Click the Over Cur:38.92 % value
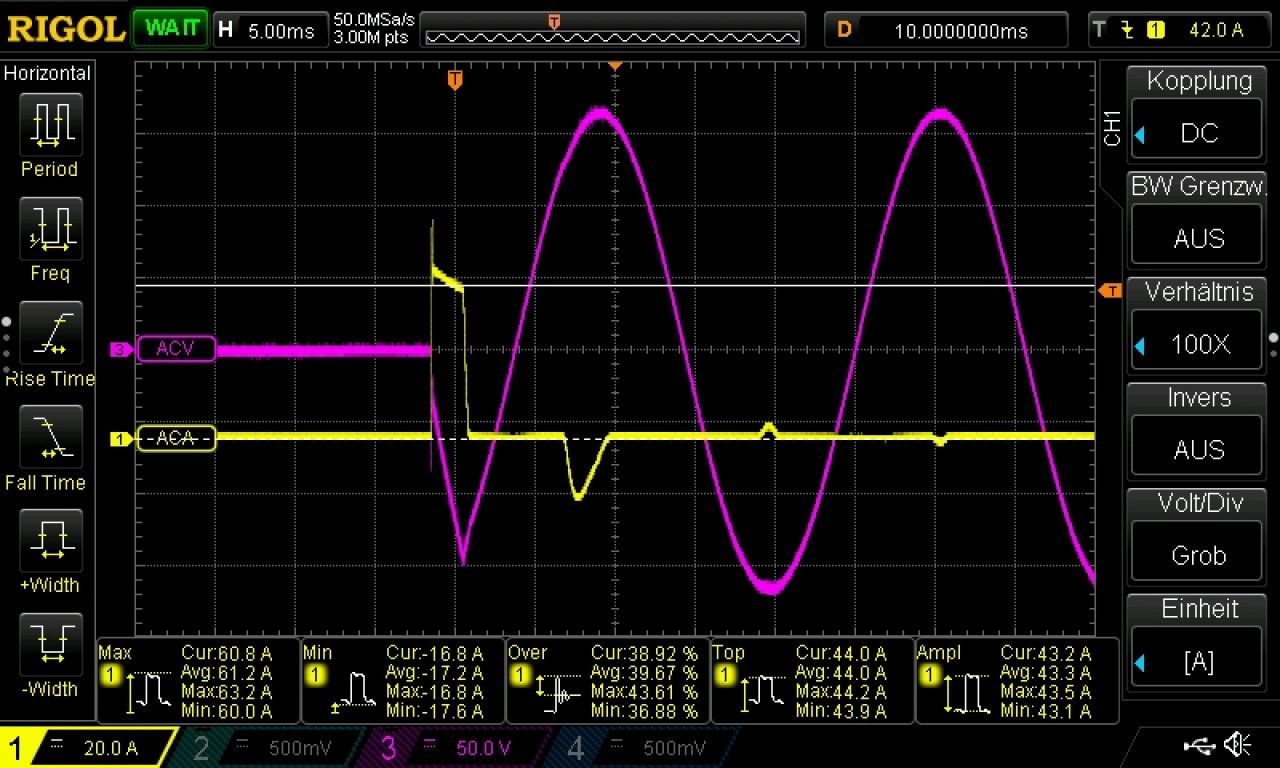 (644, 653)
